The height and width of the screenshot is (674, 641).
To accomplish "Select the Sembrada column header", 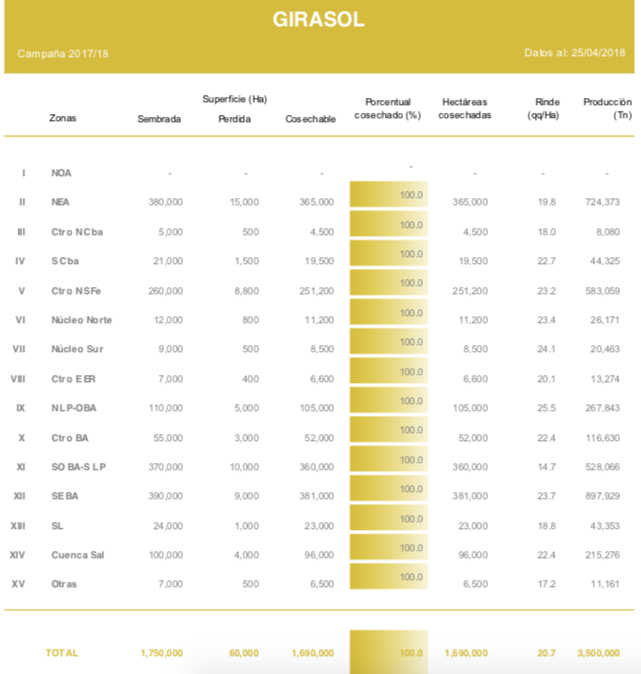I will click(x=159, y=119).
